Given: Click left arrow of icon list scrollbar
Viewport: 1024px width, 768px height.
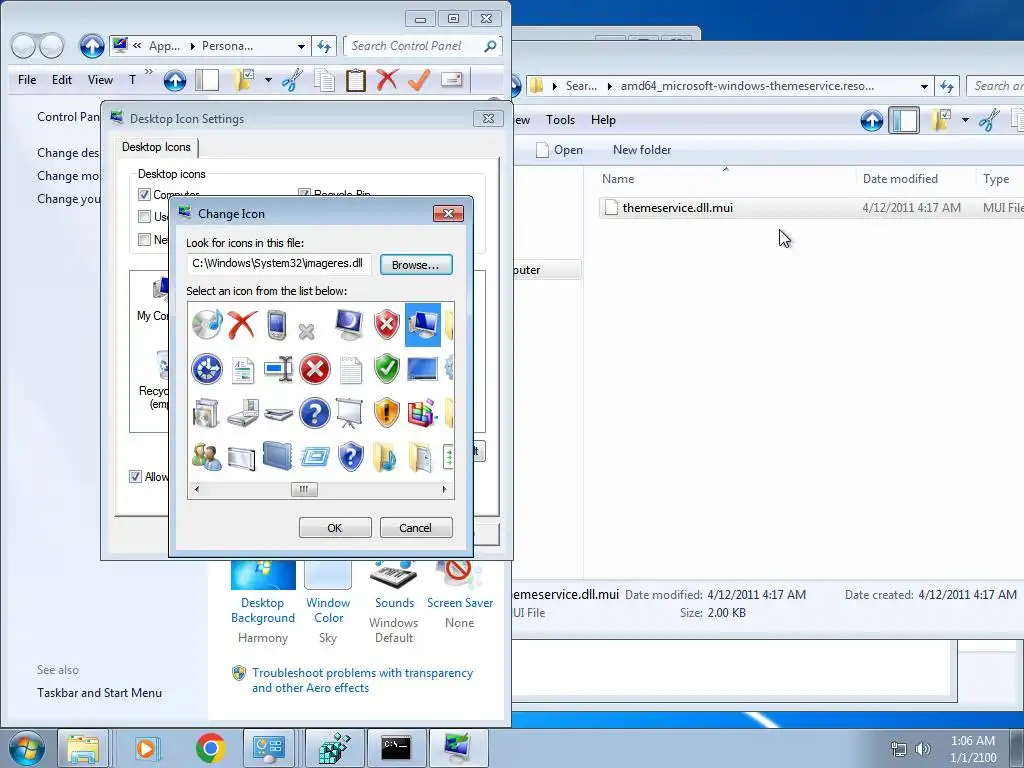Looking at the screenshot, I should (197, 489).
